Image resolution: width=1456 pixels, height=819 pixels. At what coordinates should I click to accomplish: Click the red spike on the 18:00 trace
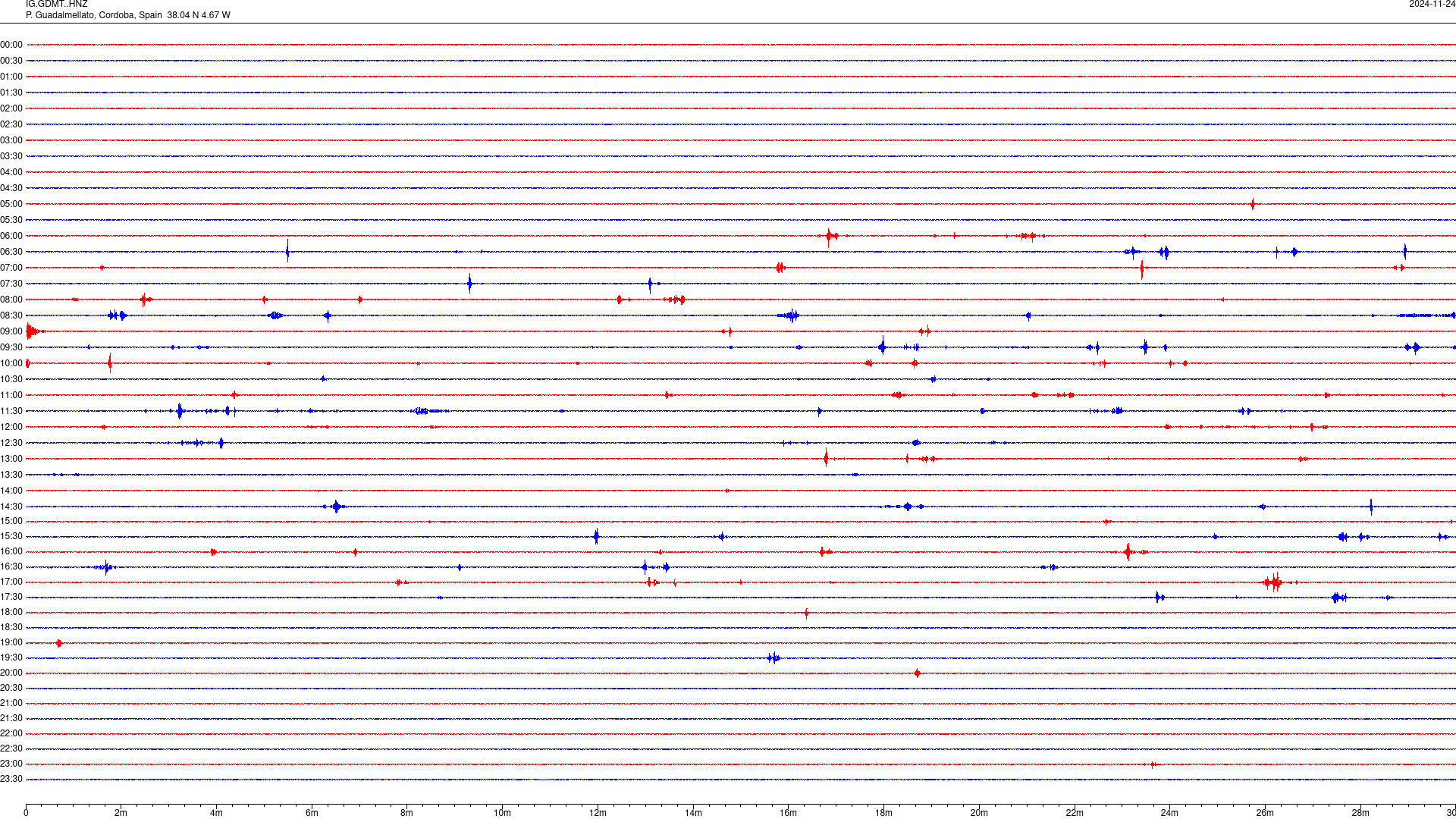click(806, 613)
